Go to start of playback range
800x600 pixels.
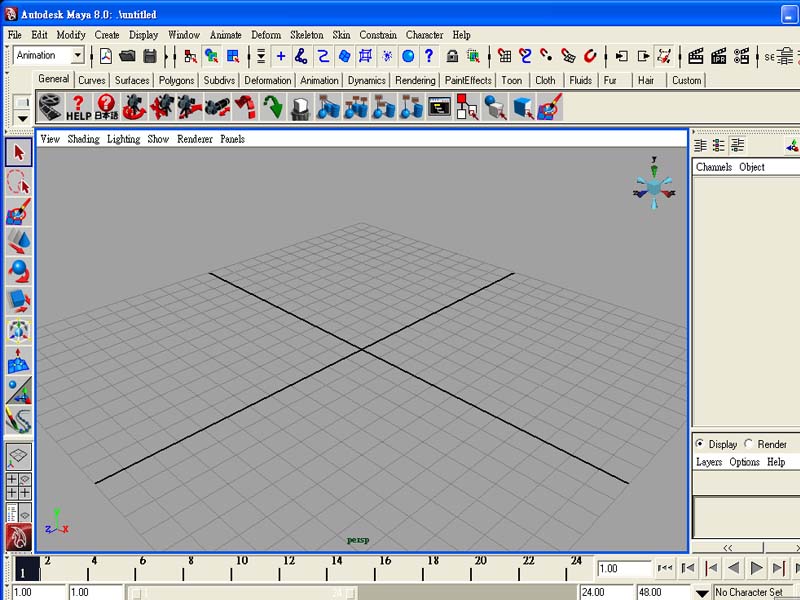point(665,568)
